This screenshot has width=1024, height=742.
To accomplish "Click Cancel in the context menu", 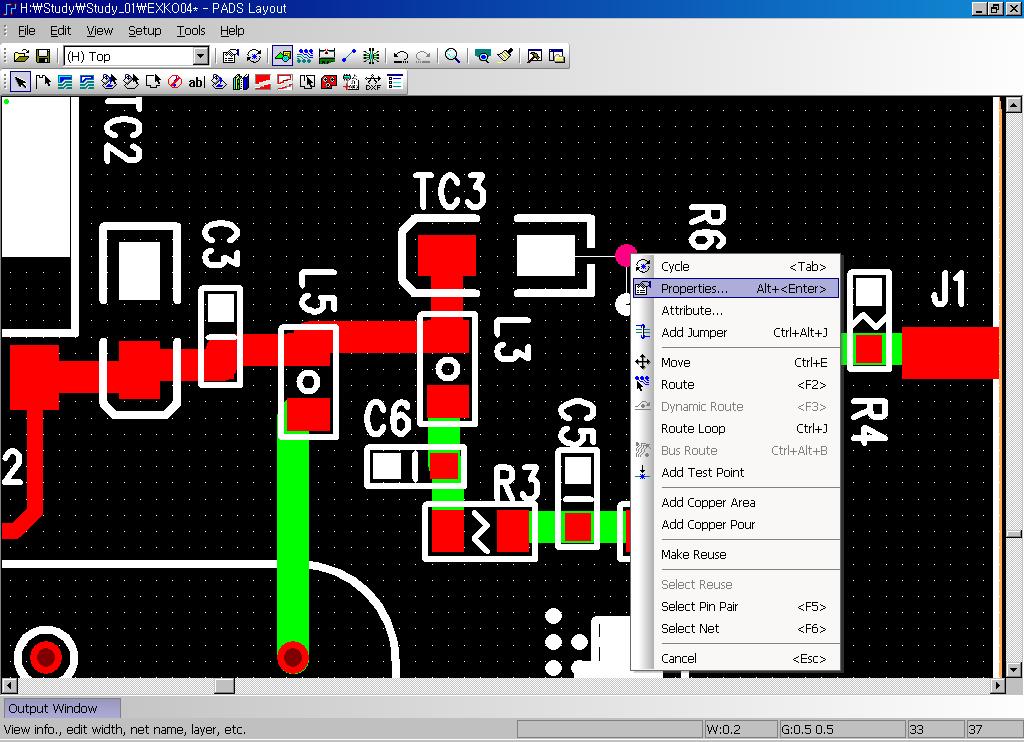I will 736,658.
